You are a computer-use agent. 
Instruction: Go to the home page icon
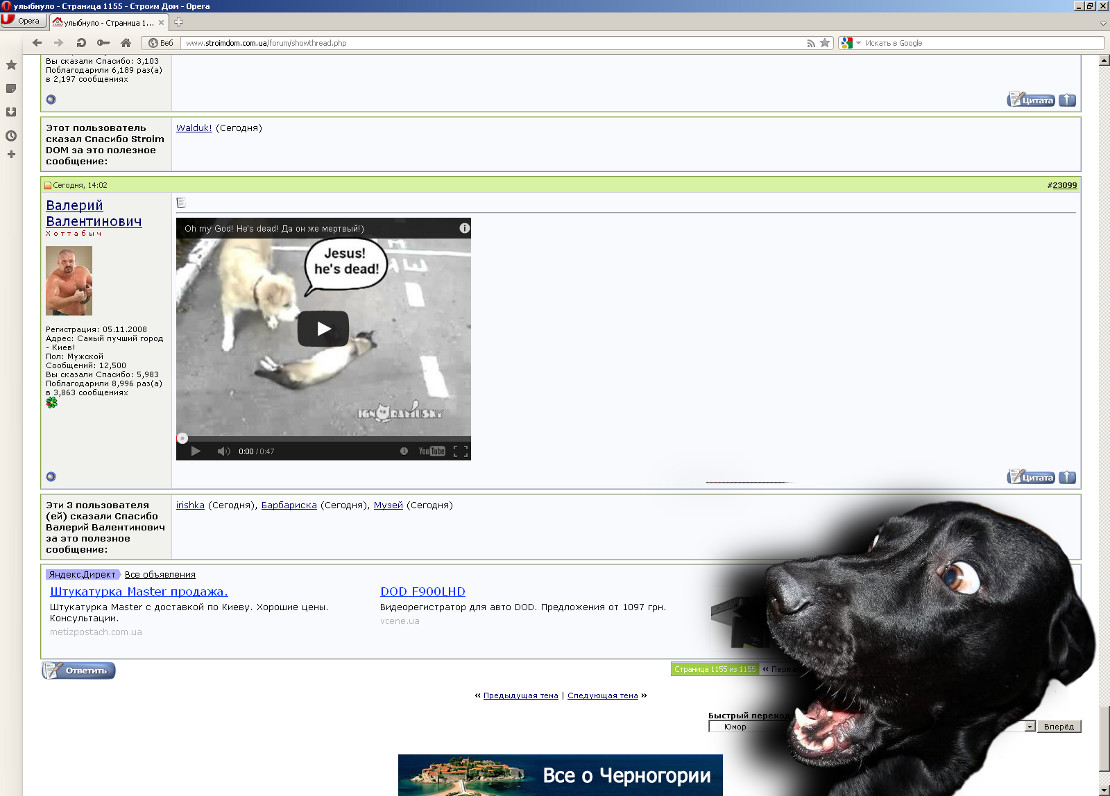pyautogui.click(x=126, y=43)
